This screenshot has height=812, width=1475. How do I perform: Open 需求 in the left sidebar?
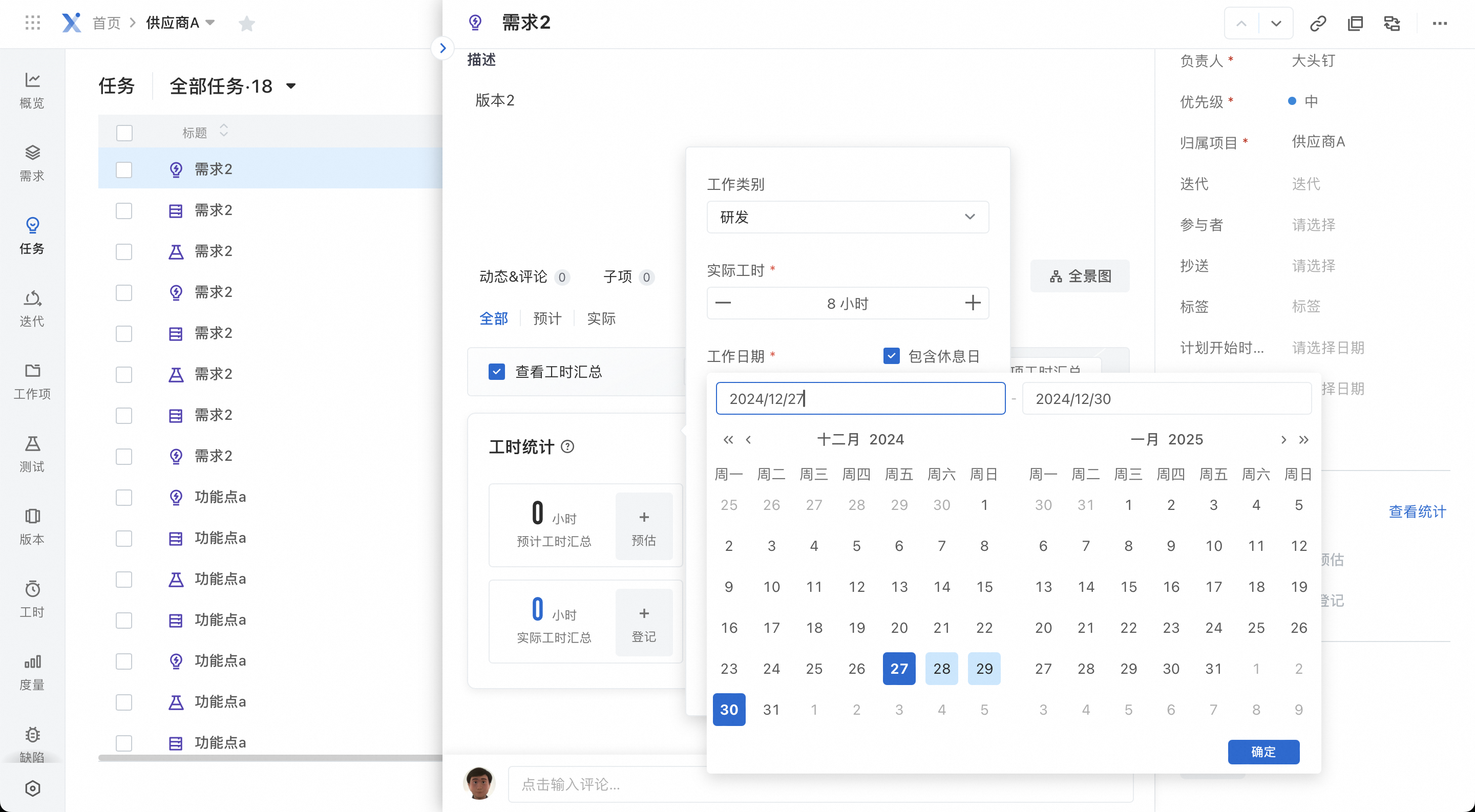[32, 163]
